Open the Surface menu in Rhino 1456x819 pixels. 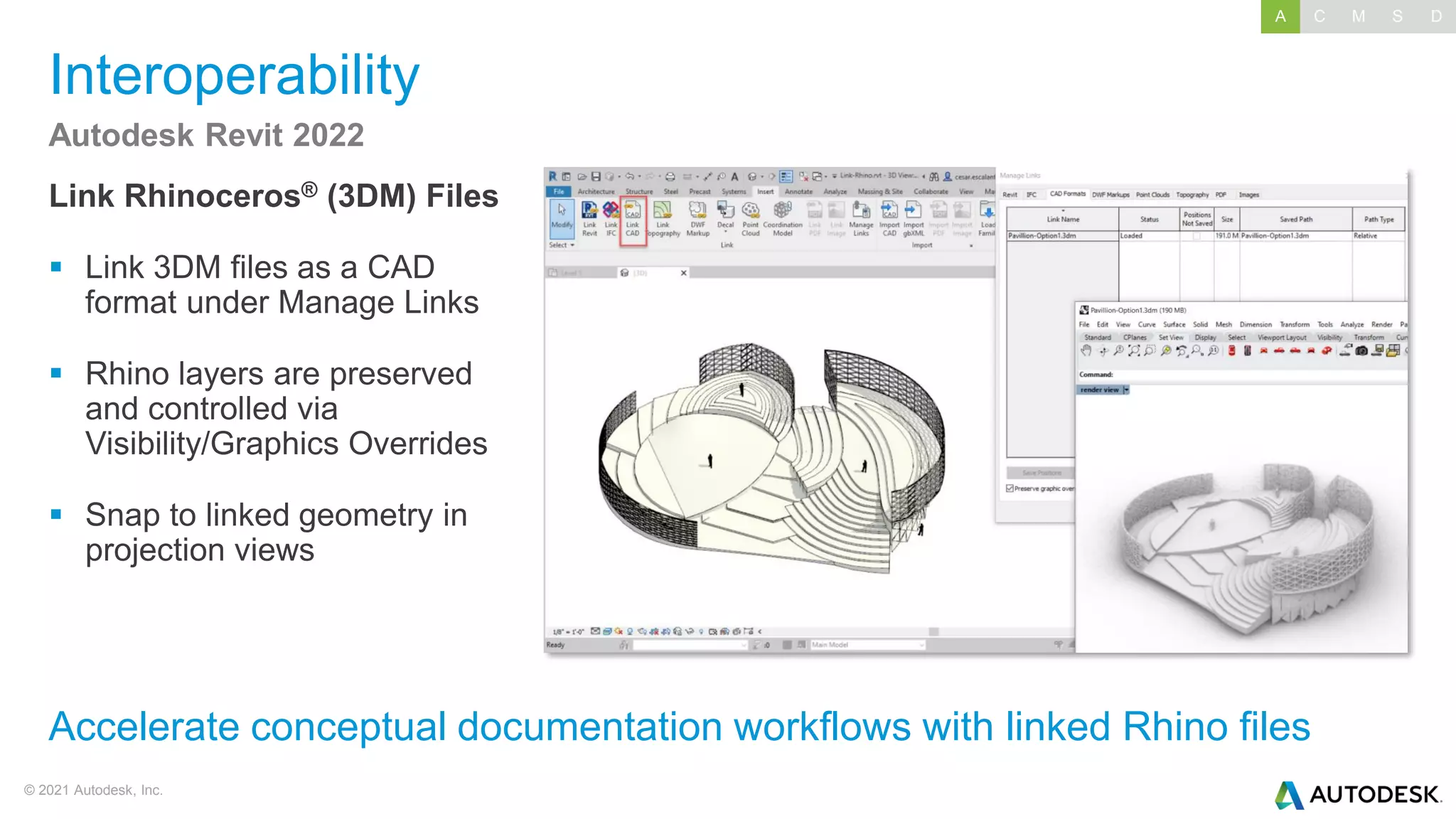click(1174, 324)
